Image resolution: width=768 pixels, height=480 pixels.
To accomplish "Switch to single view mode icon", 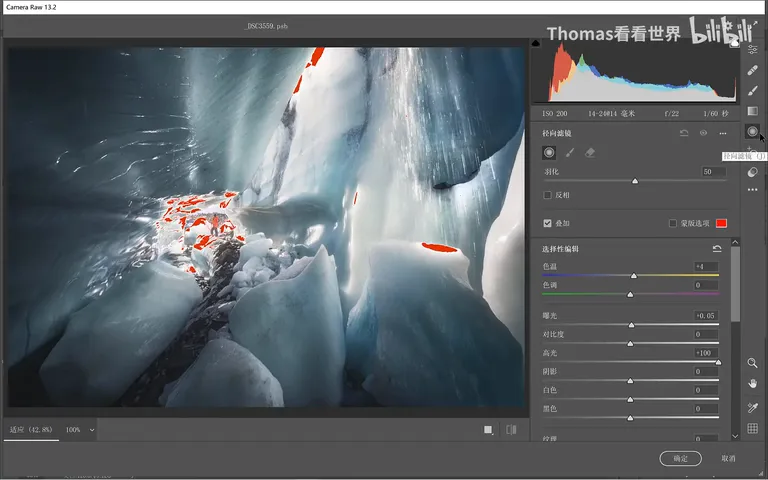I will point(488,430).
